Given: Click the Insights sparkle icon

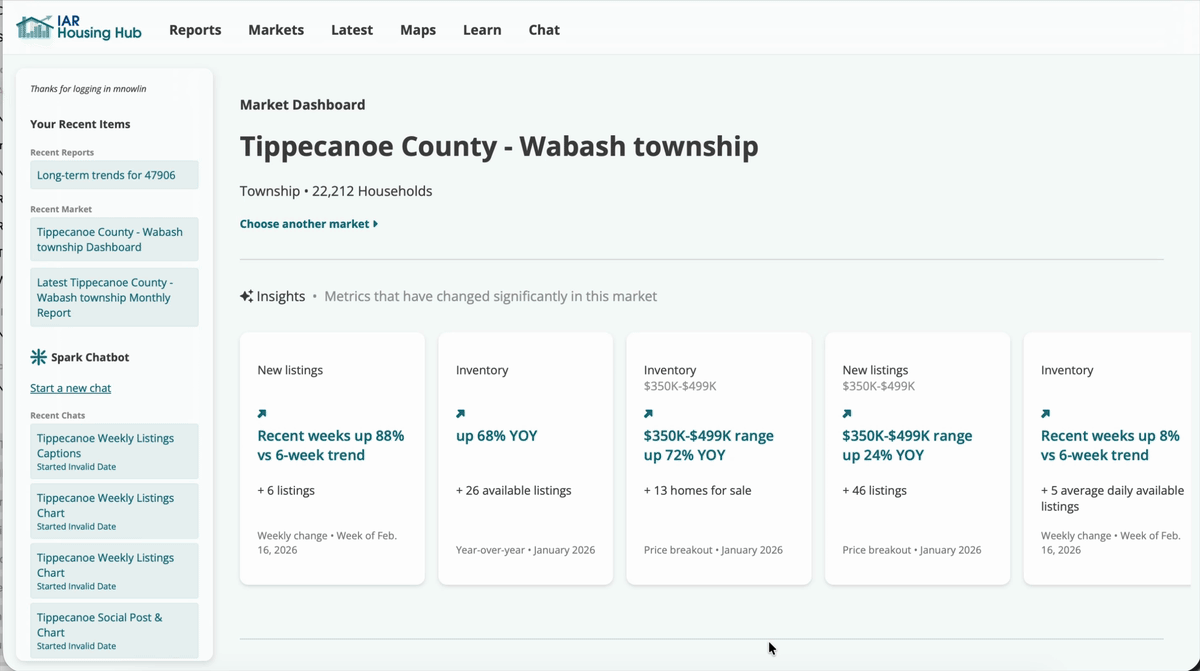Looking at the screenshot, I should (246, 296).
